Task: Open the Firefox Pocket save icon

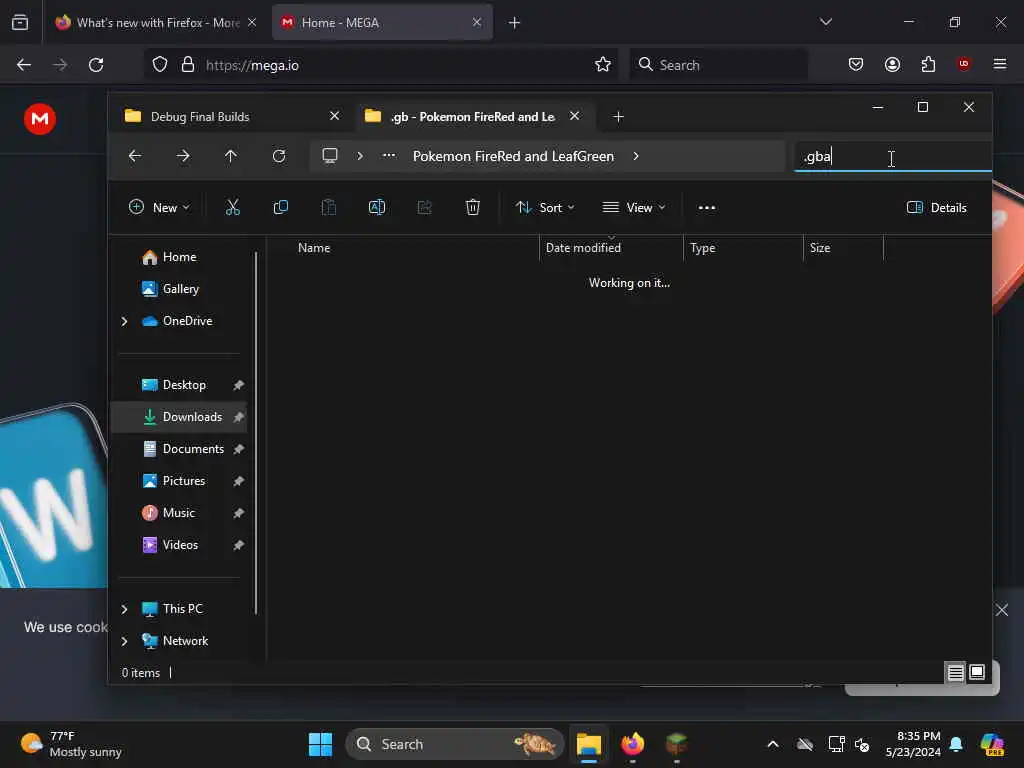Action: pyautogui.click(x=856, y=65)
